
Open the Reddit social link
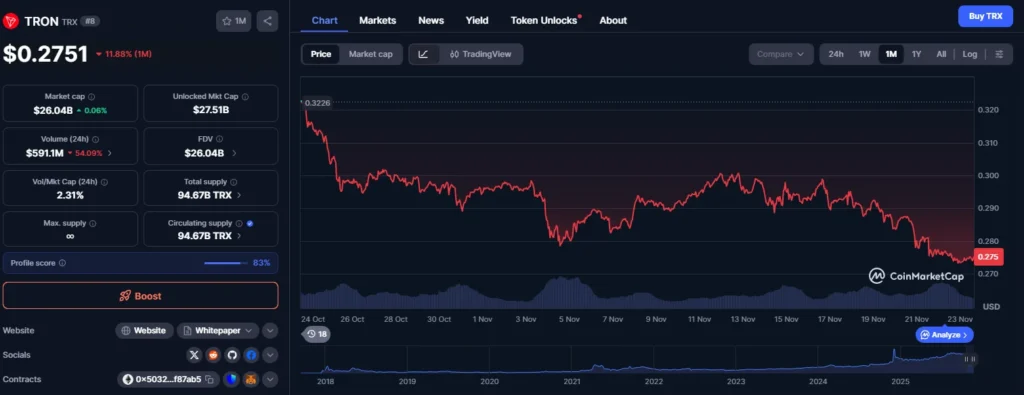[212, 355]
